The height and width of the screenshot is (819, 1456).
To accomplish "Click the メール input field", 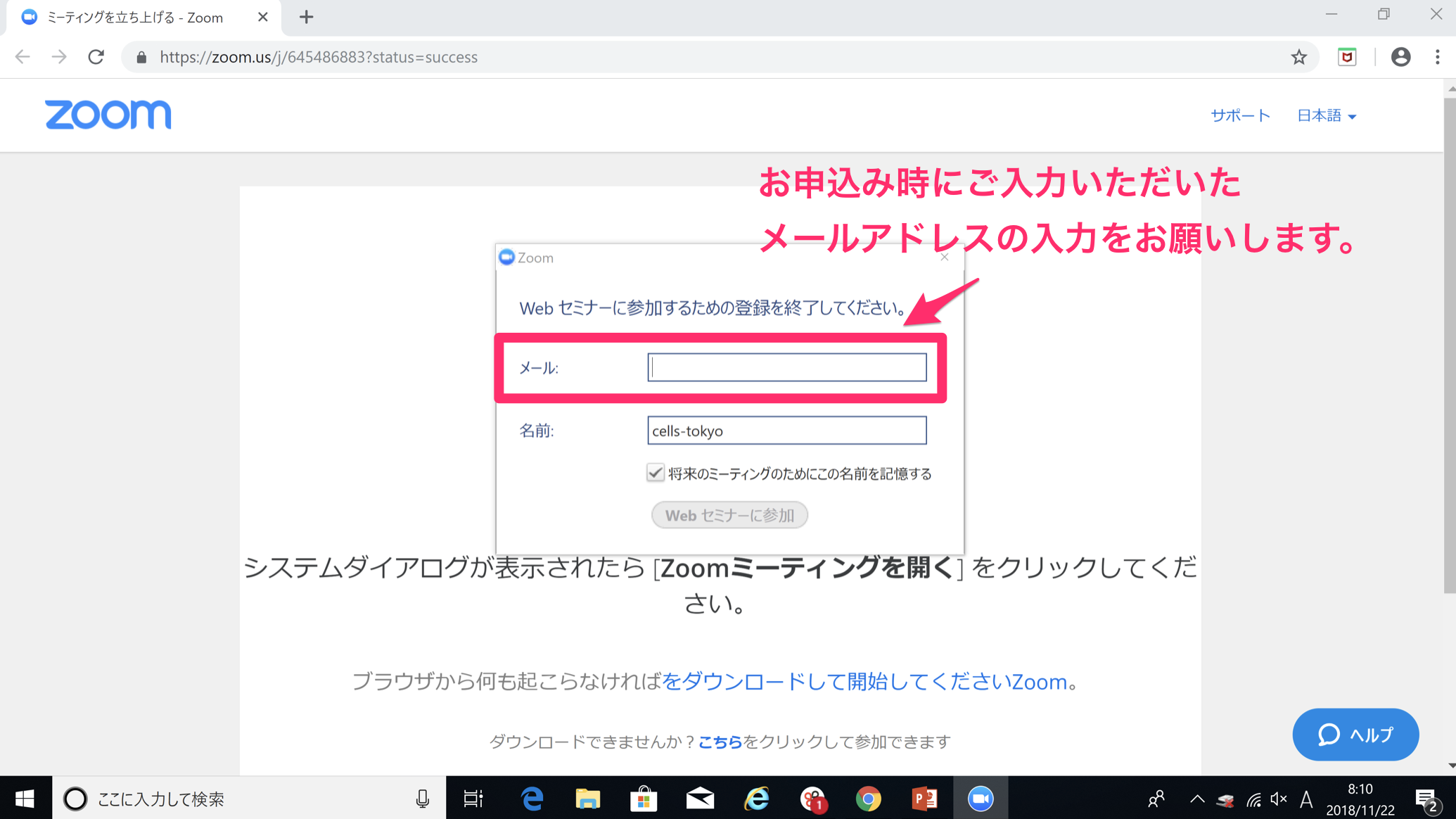I will pyautogui.click(x=786, y=367).
